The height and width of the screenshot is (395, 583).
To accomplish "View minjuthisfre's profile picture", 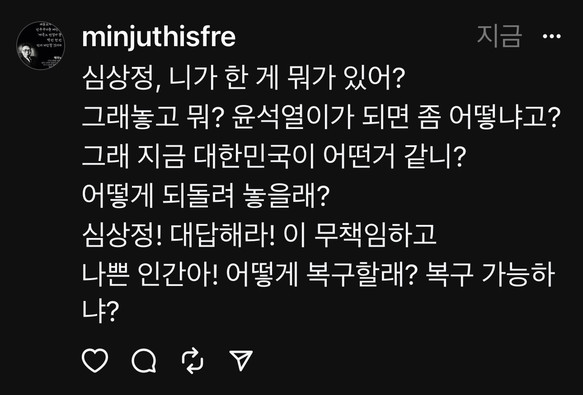I will (41, 45).
